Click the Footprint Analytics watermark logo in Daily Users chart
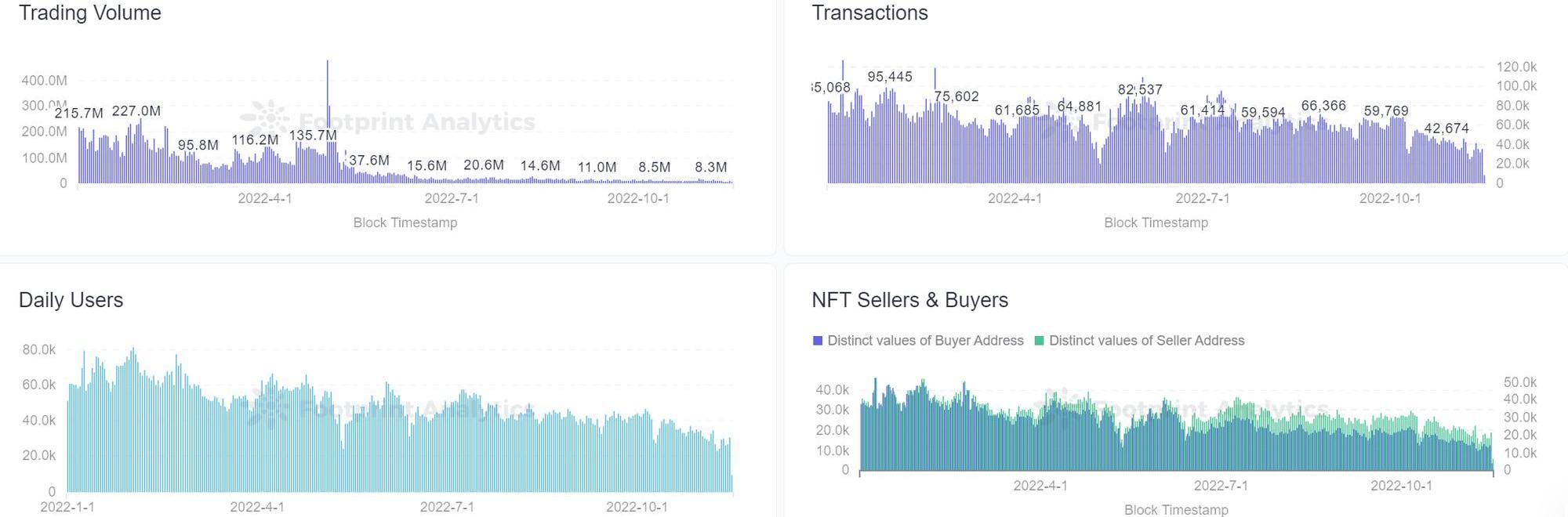 click(x=268, y=407)
